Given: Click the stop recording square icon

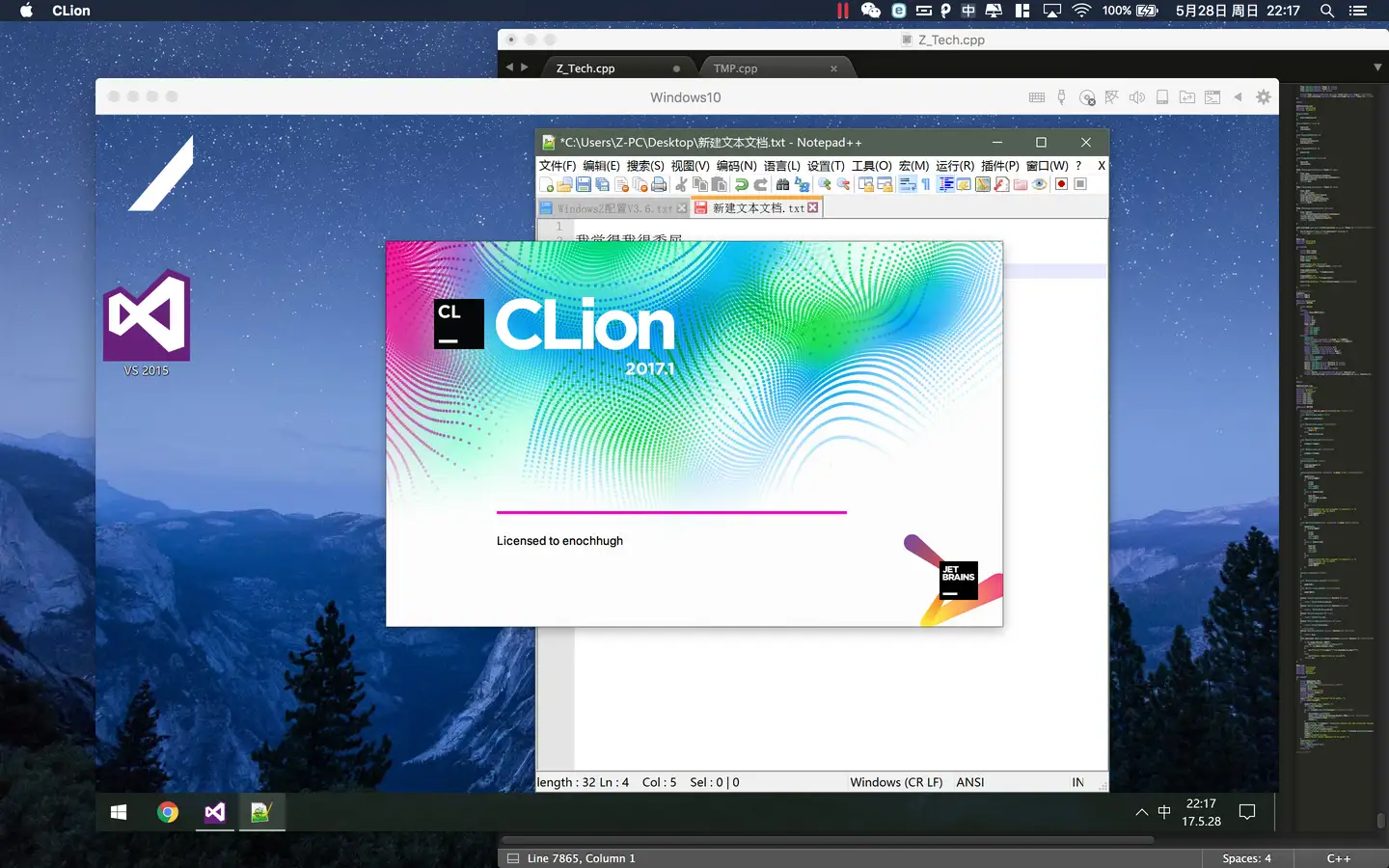Looking at the screenshot, I should click(x=1080, y=184).
